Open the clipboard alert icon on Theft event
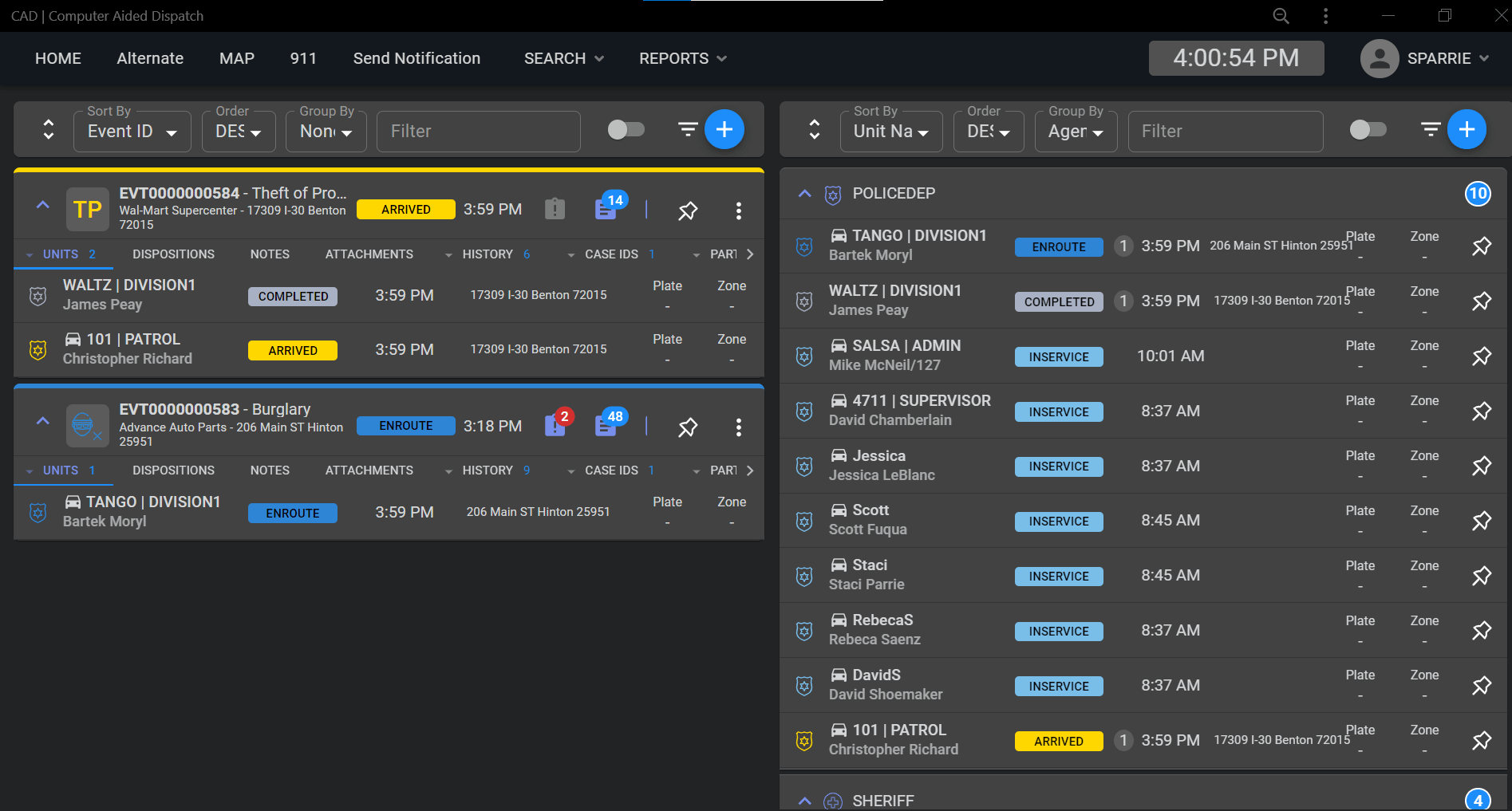The image size is (1512, 811). click(555, 209)
